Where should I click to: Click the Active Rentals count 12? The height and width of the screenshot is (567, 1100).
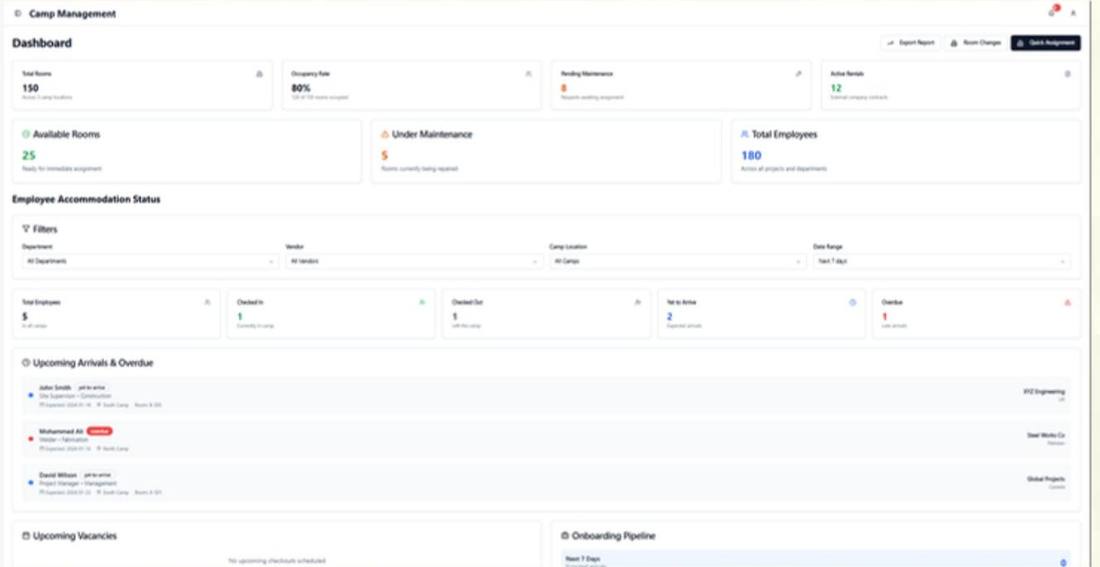[x=836, y=88]
